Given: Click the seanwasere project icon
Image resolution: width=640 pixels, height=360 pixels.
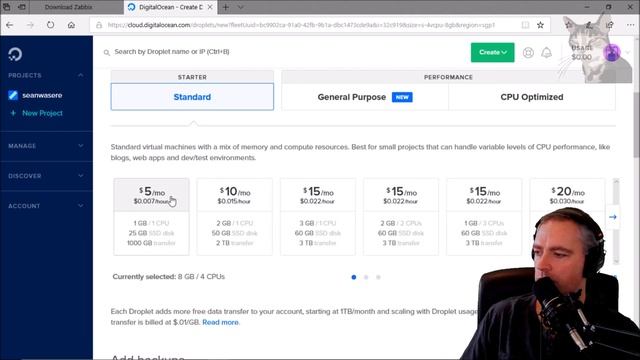Looking at the screenshot, I should [x=13, y=95].
